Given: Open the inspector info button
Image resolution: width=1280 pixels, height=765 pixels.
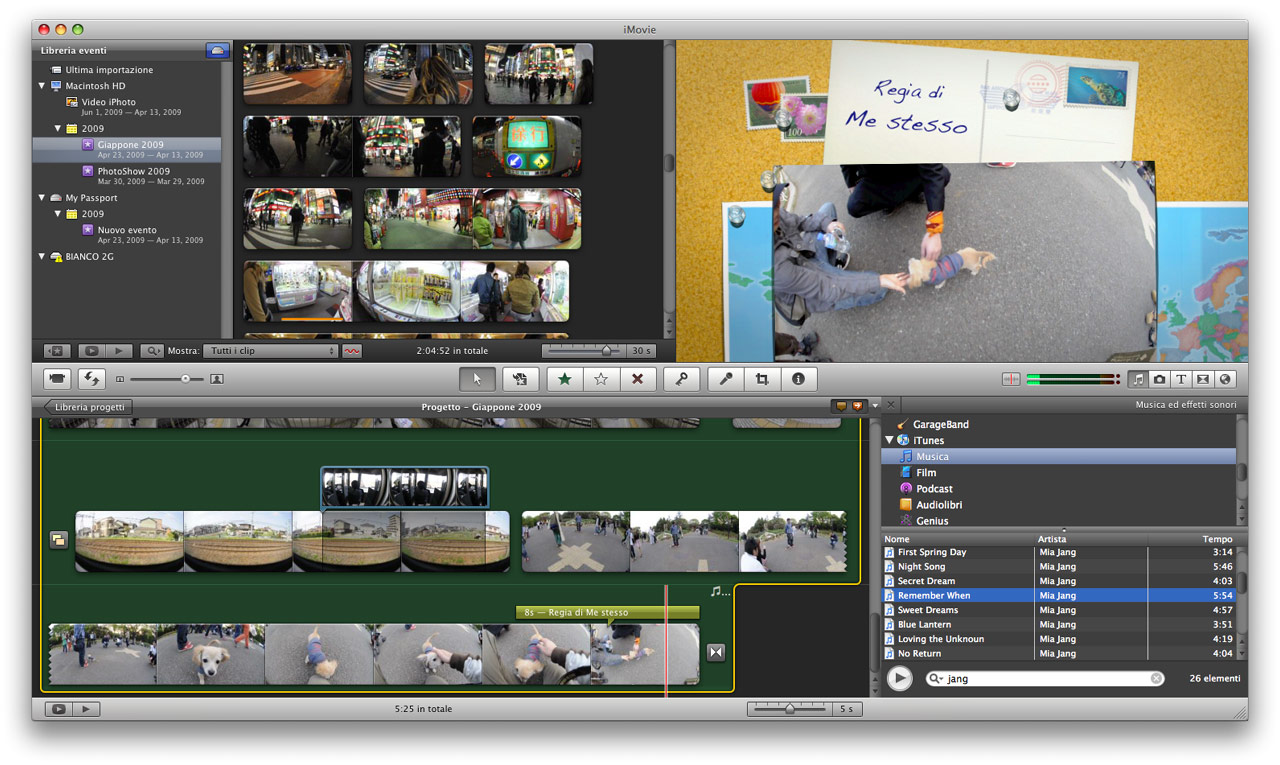Looking at the screenshot, I should coord(798,379).
